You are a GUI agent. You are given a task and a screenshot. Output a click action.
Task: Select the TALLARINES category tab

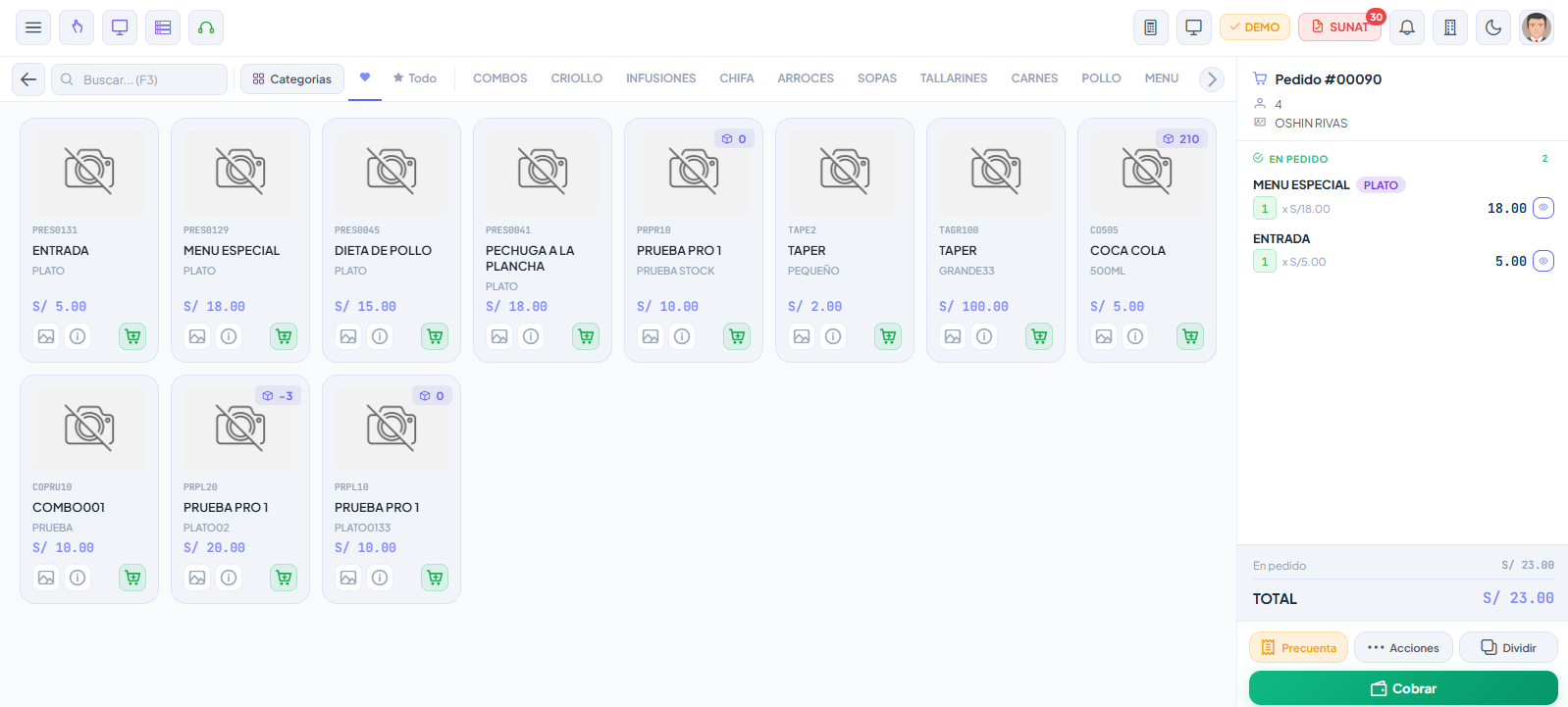[954, 78]
